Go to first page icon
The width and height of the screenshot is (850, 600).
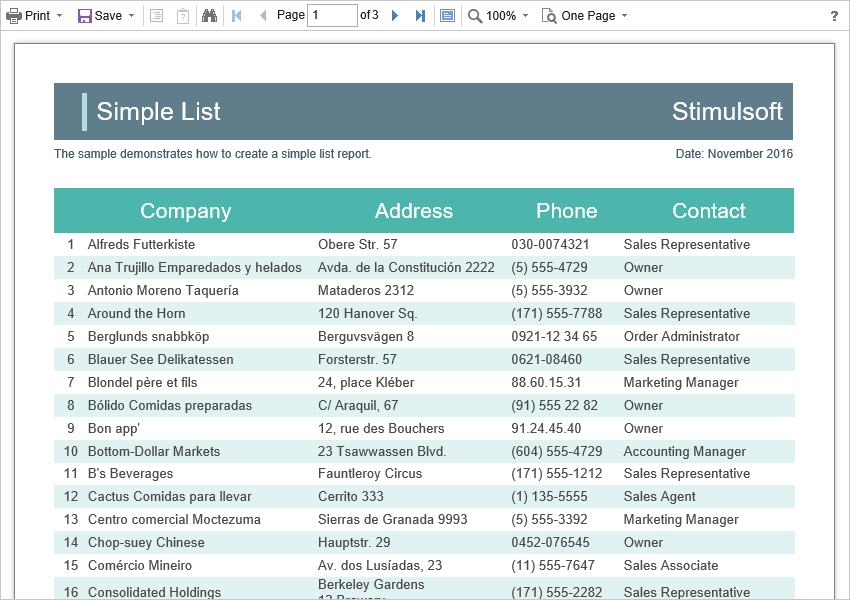tap(237, 16)
